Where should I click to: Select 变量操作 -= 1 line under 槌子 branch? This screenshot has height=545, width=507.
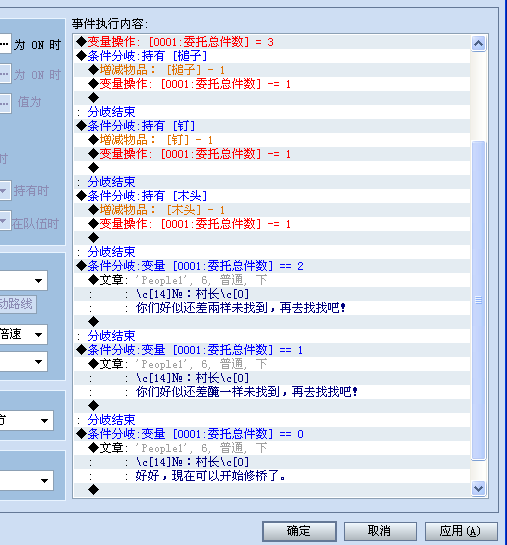272,84
